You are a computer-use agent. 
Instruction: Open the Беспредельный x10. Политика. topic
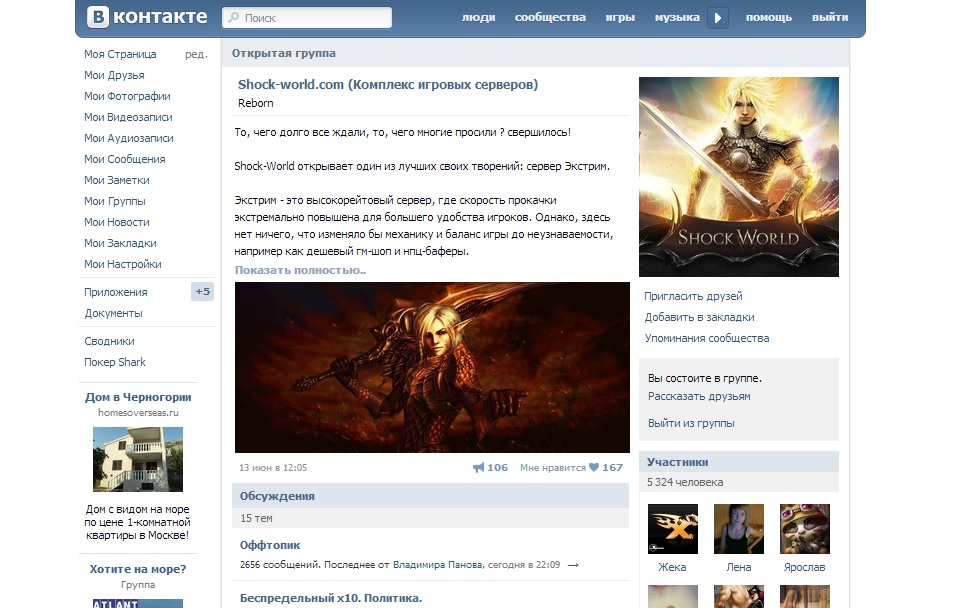coord(331,598)
